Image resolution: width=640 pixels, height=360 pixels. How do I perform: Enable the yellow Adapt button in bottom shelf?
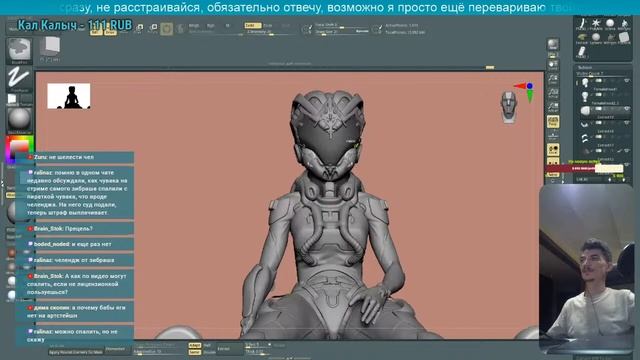pyautogui.click(x=195, y=345)
